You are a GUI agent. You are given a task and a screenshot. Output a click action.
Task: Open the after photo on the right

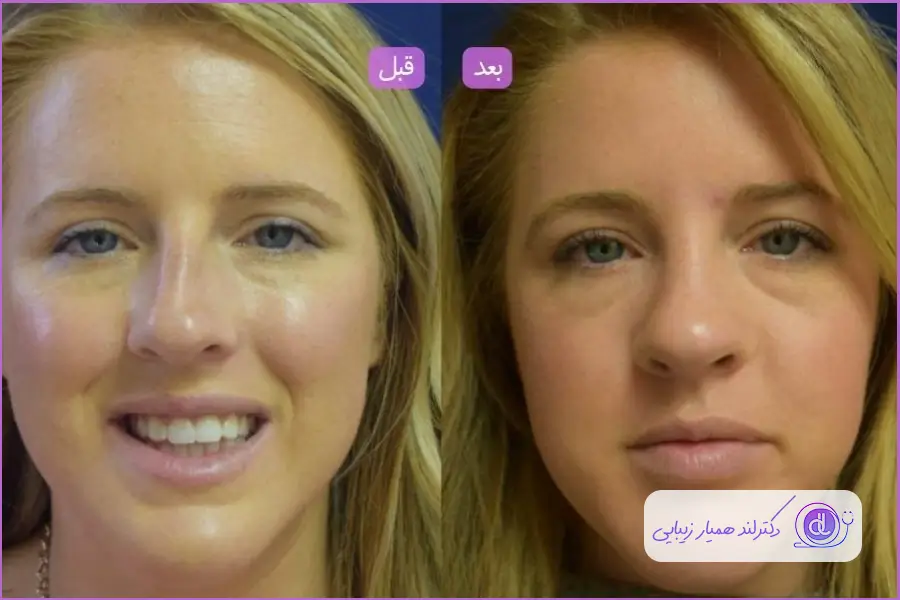[670, 300]
